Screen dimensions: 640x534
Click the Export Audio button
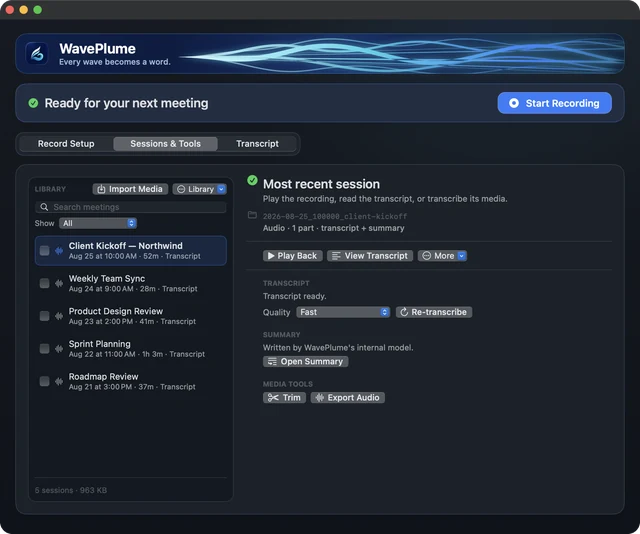pyautogui.click(x=348, y=398)
